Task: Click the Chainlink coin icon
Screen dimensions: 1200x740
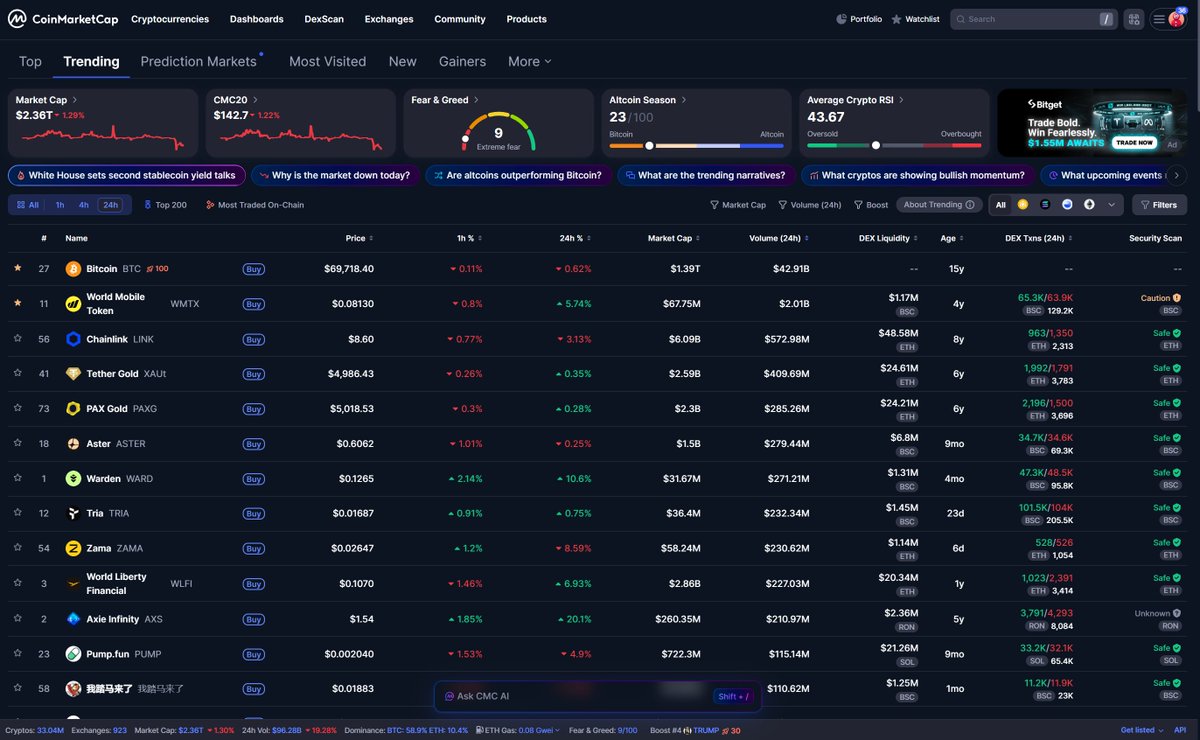Action: point(73,339)
